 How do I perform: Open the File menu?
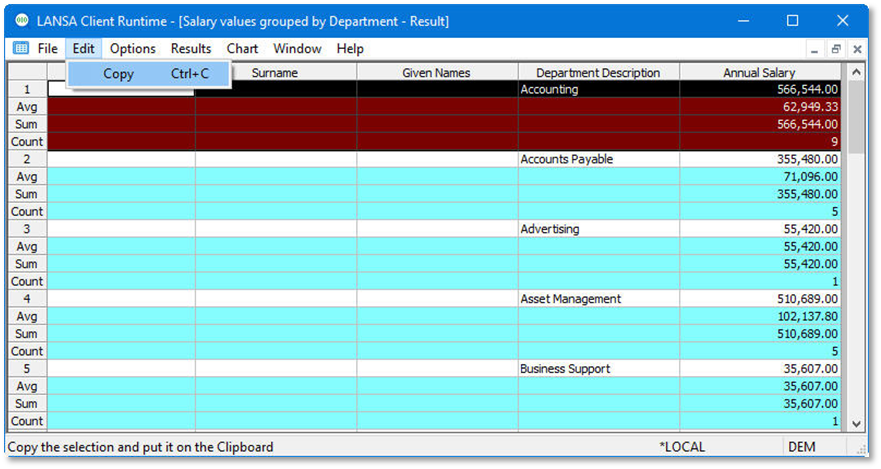(x=48, y=49)
